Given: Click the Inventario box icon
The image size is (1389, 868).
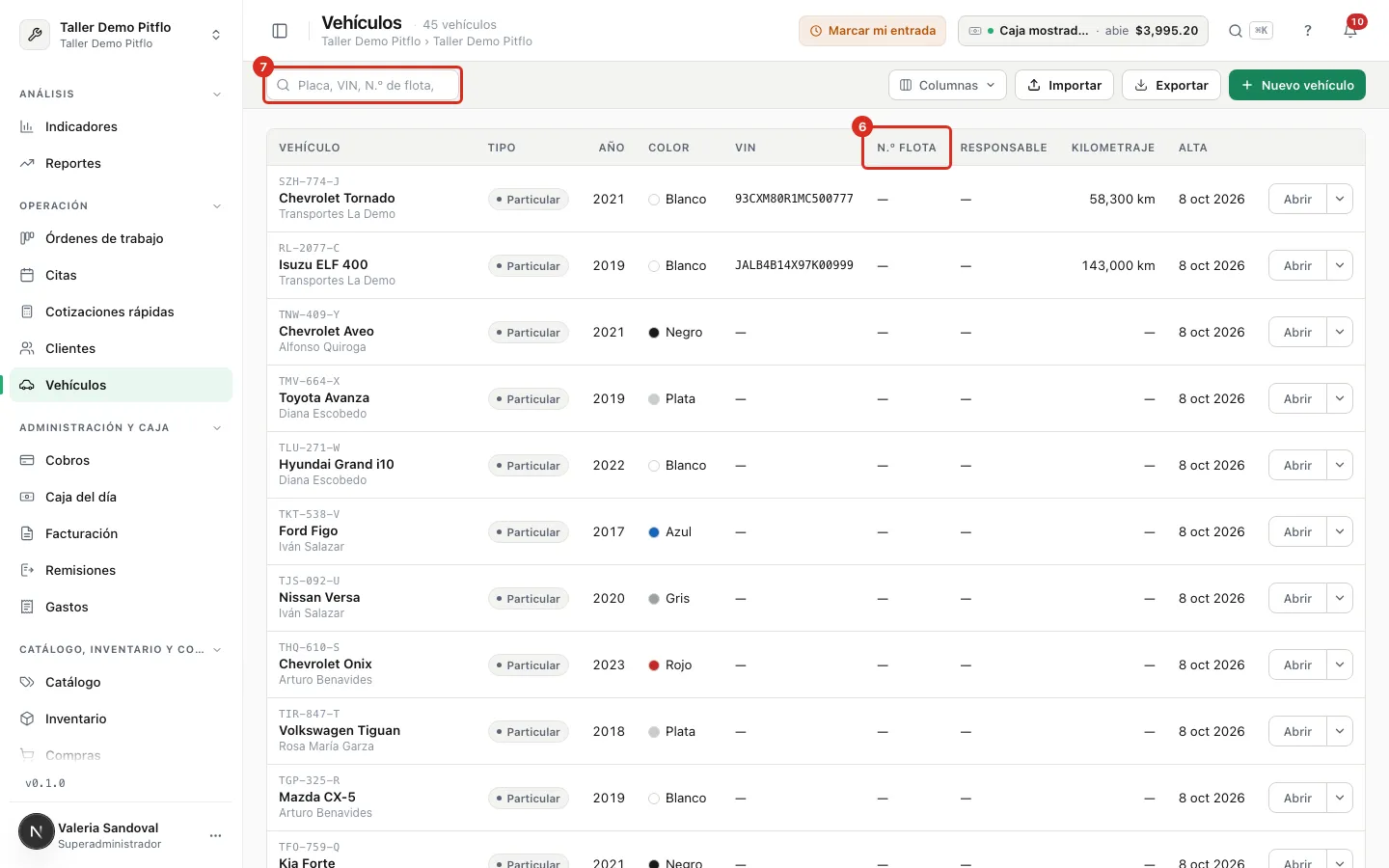Looking at the screenshot, I should tap(27, 719).
